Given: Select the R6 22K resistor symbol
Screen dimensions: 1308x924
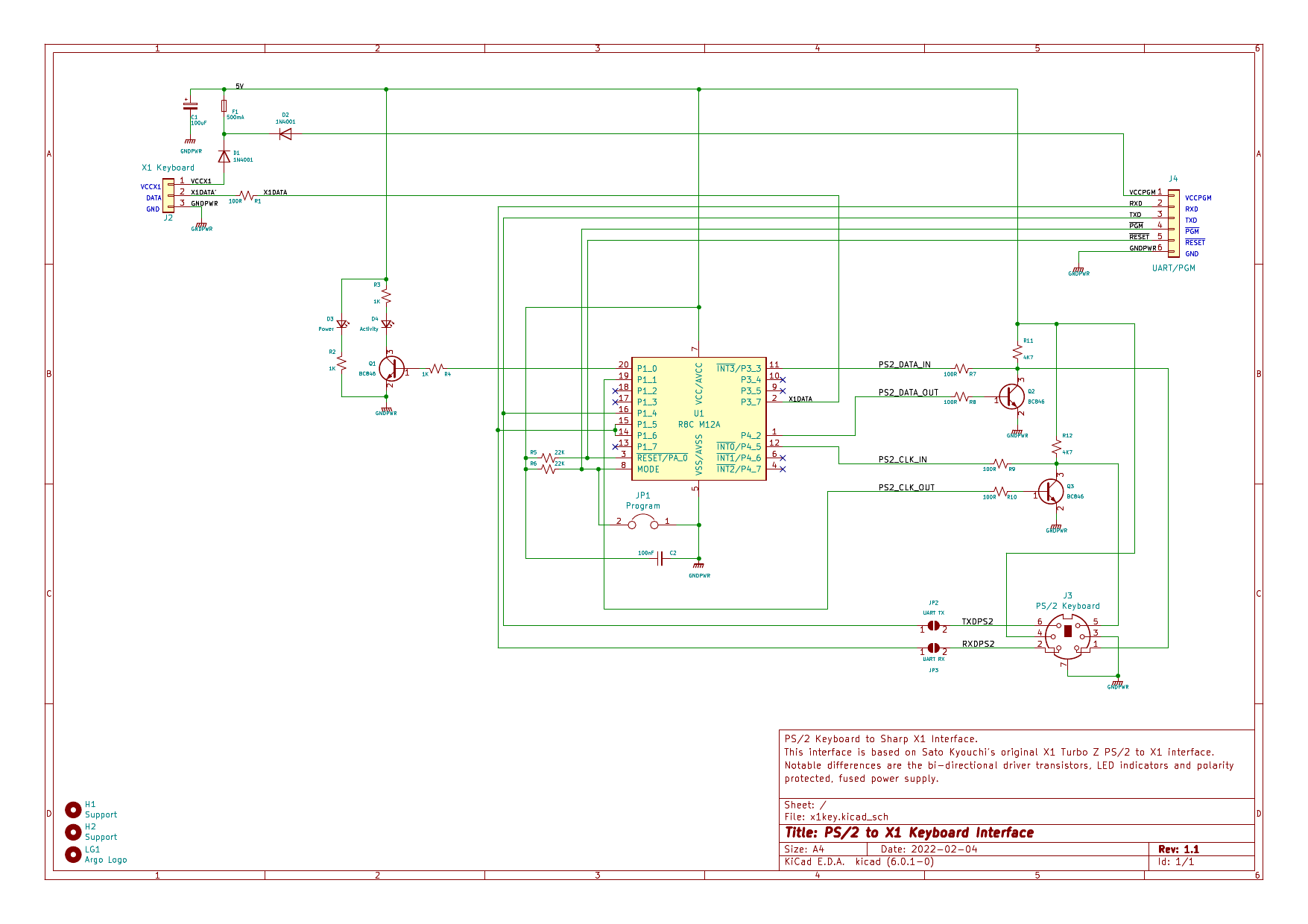Looking at the screenshot, I should pyautogui.click(x=549, y=469).
